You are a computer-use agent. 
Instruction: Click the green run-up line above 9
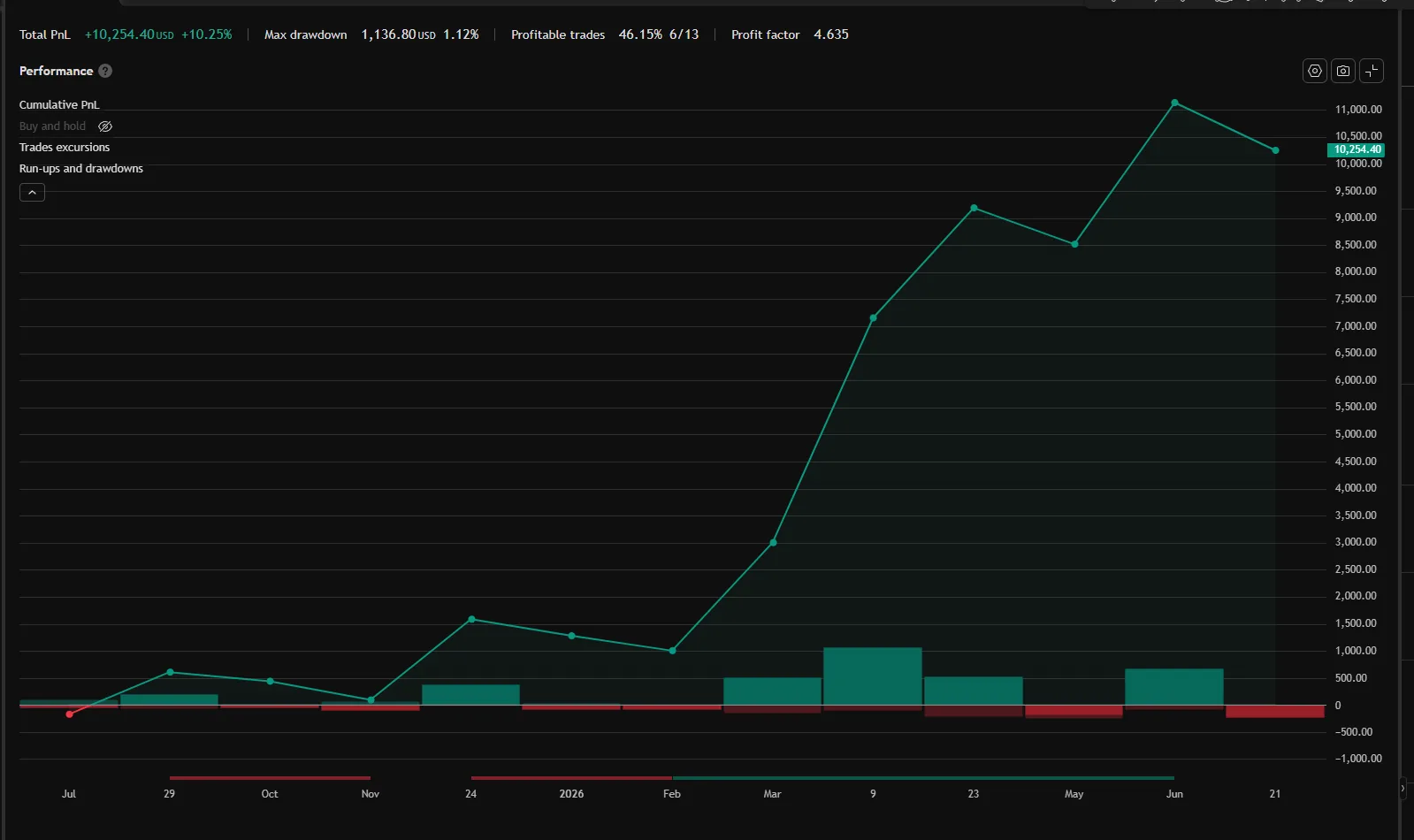point(923,778)
